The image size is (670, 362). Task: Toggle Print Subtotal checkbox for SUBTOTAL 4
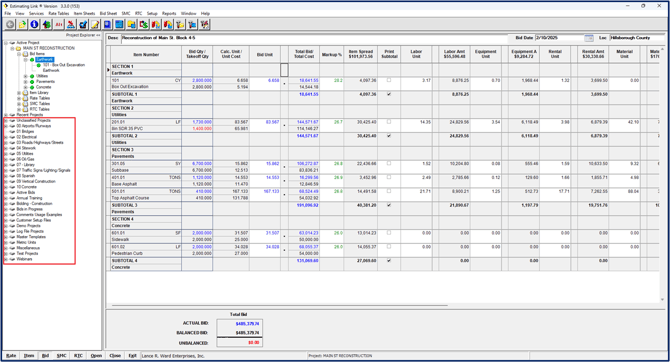click(389, 260)
